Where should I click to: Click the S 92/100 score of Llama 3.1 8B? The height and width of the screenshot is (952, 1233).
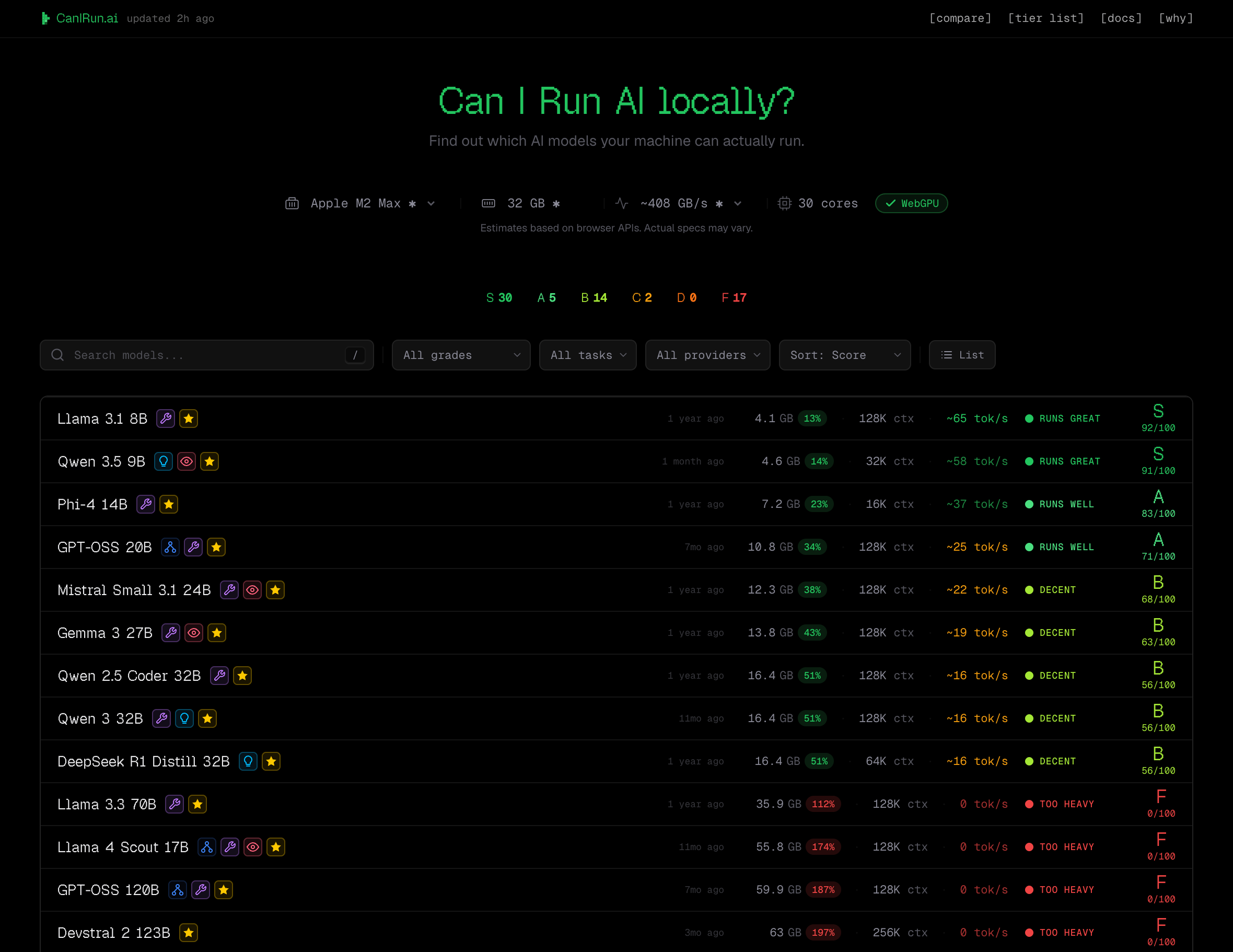point(1158,419)
